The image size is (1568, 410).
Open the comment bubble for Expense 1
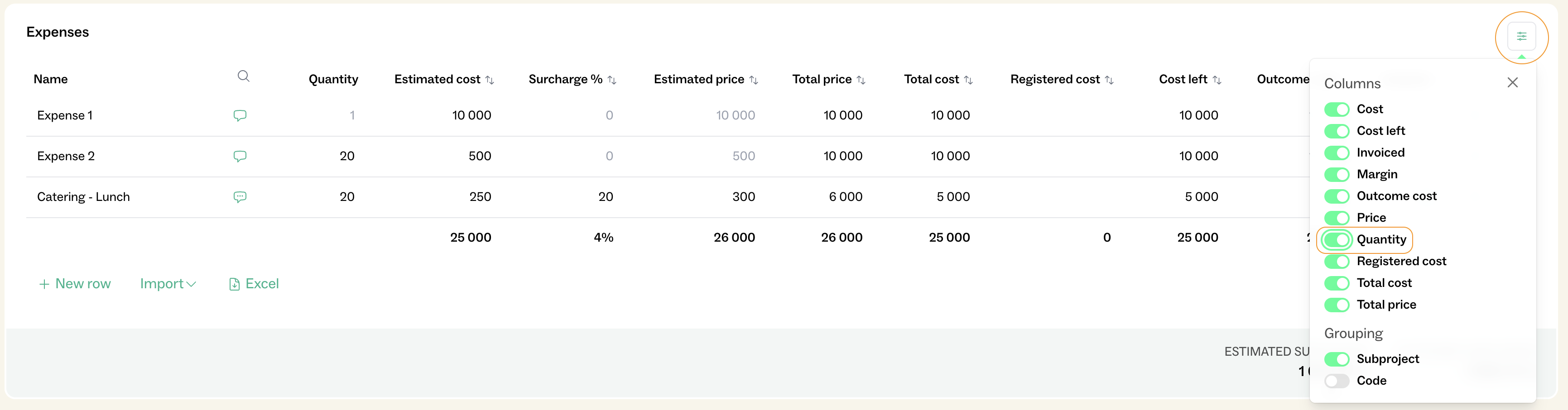click(240, 115)
